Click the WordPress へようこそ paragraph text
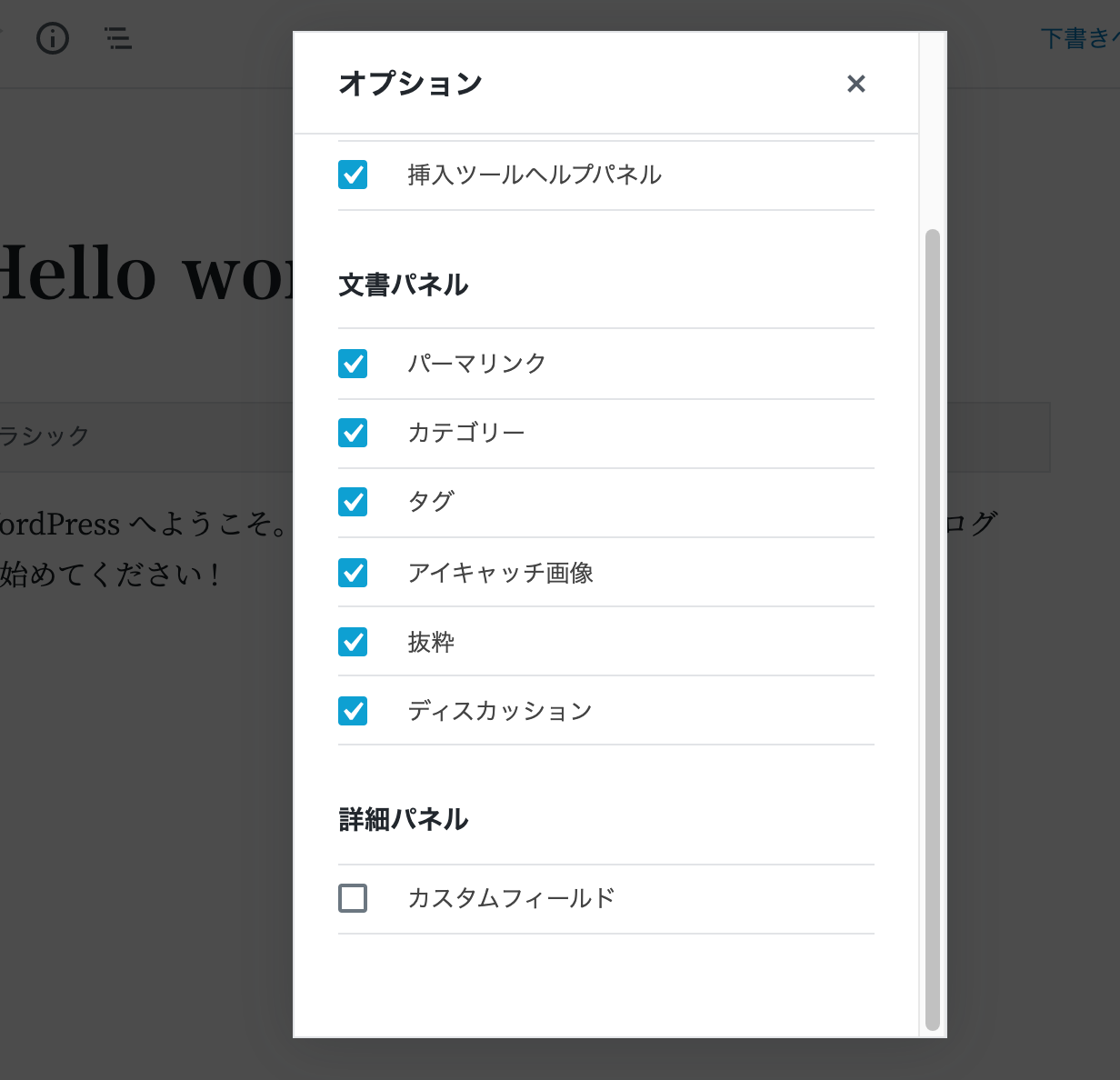 [x=145, y=549]
